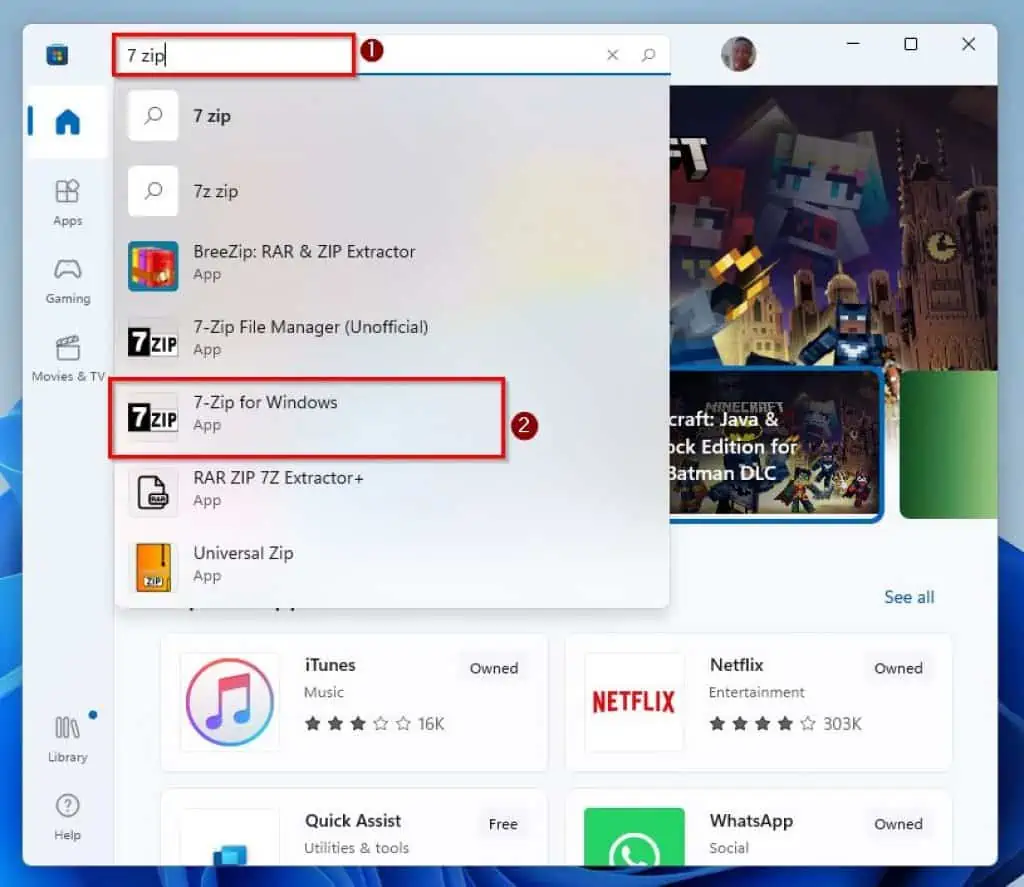Open Movies & TV section
Image resolution: width=1024 pixels, height=887 pixels.
click(x=67, y=359)
